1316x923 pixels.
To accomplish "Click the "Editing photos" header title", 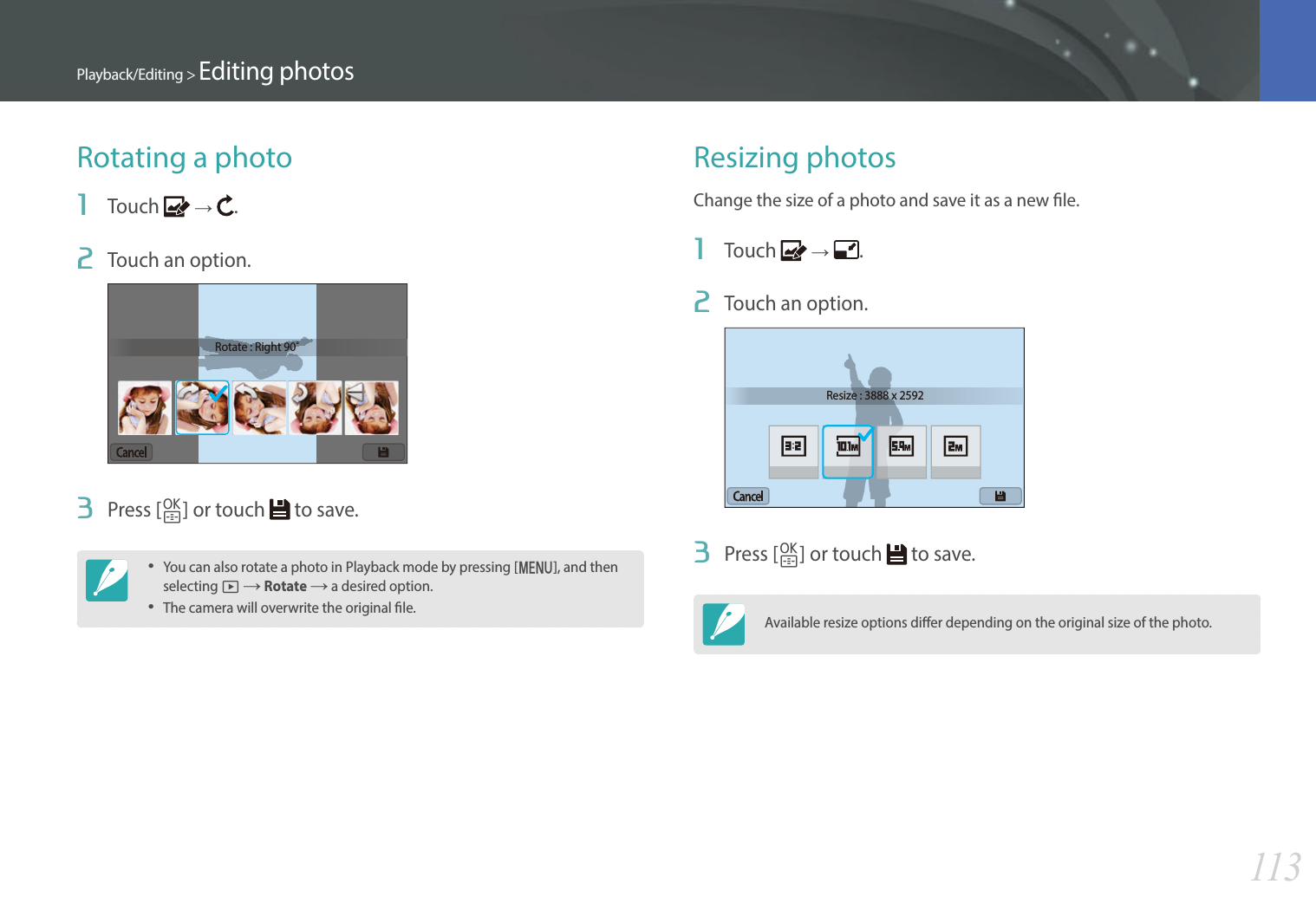I will coord(277,71).
